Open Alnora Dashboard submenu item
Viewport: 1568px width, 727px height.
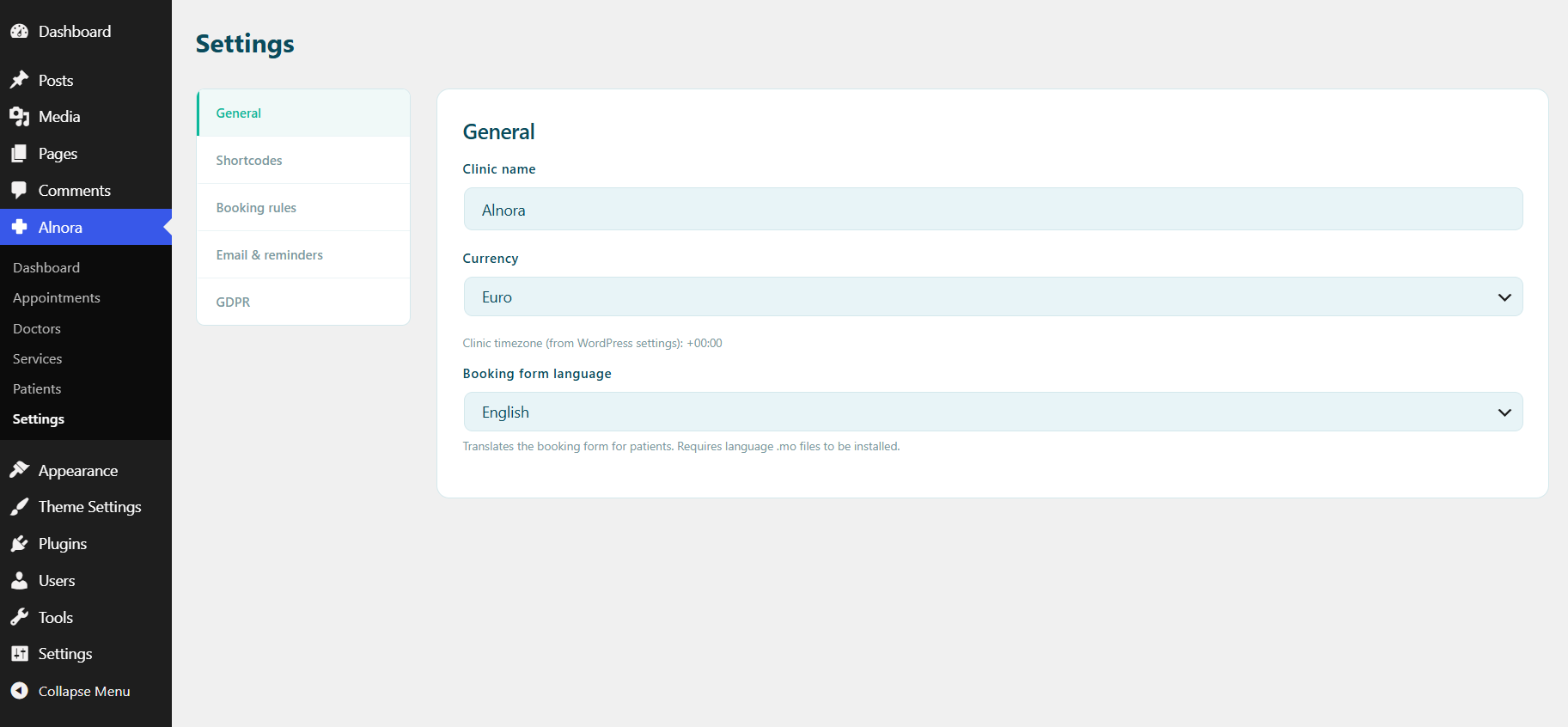46,268
